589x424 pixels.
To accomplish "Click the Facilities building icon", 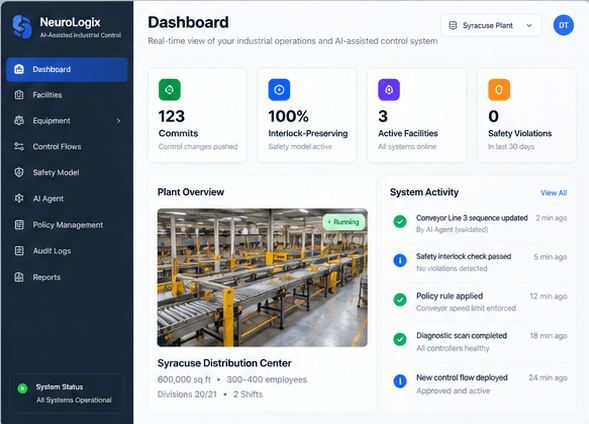I will [19, 95].
